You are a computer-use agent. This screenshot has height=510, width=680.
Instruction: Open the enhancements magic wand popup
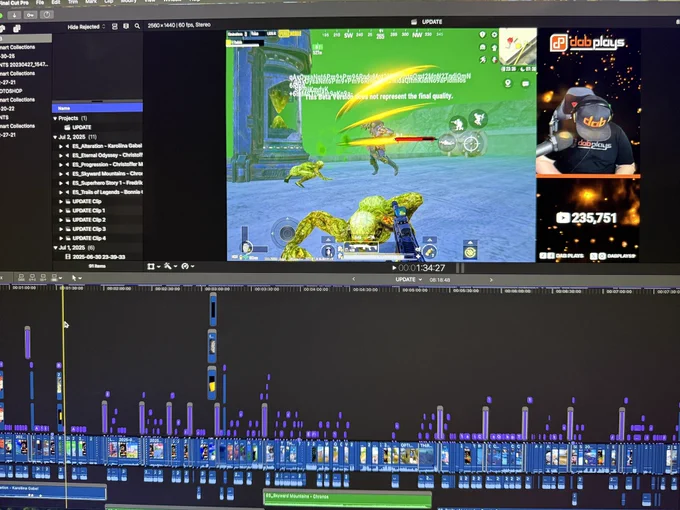click(170, 266)
